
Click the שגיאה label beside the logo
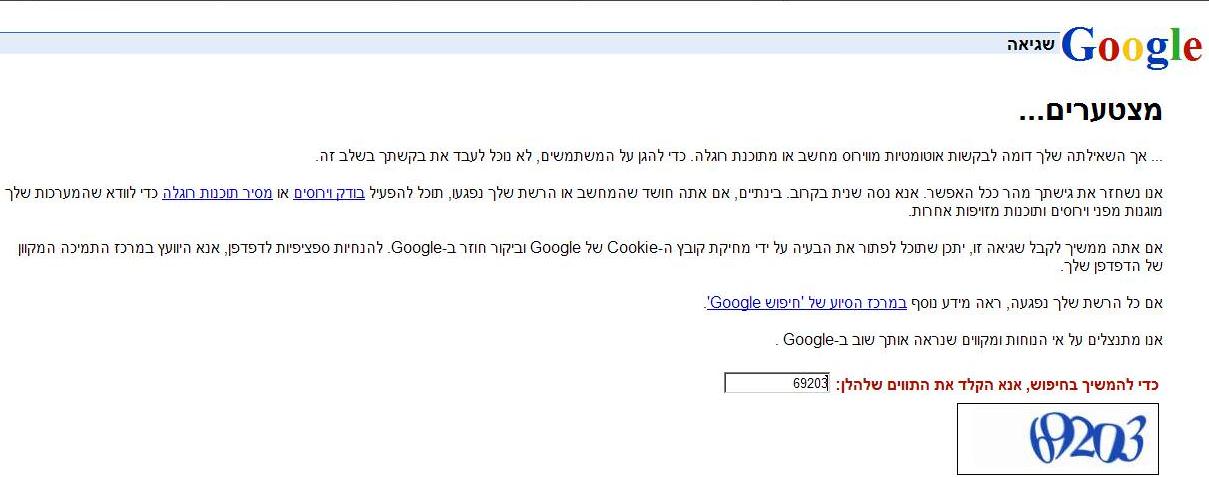tap(1031, 45)
